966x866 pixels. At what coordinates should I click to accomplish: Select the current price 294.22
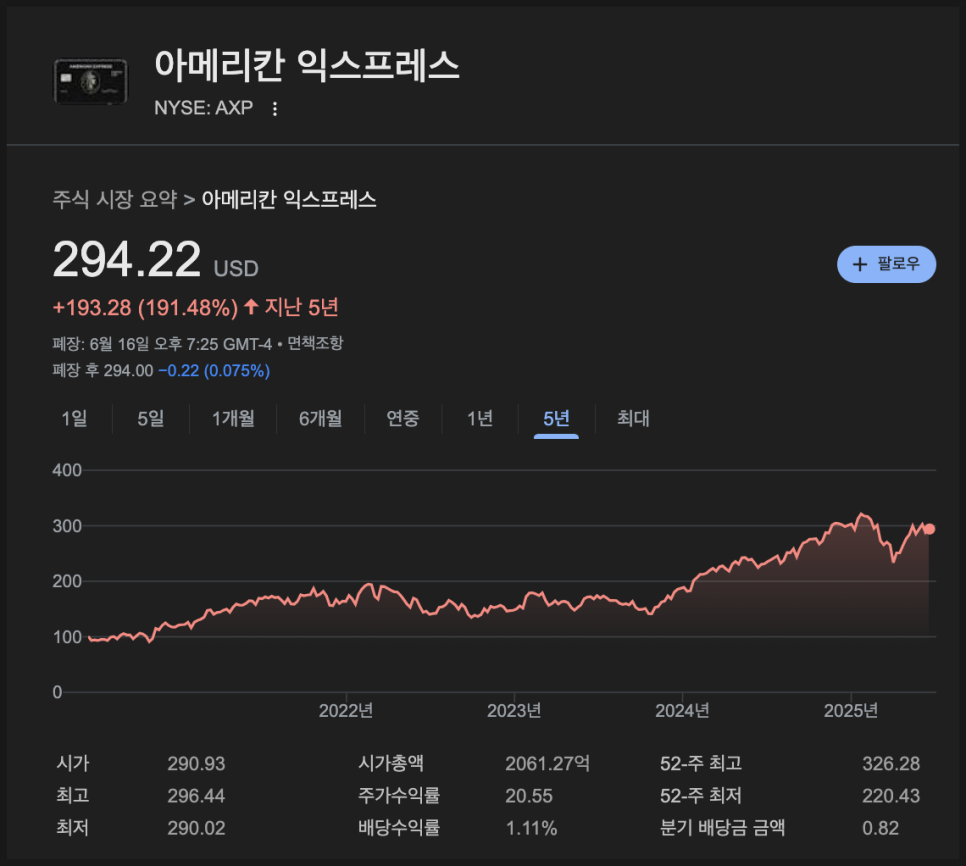pos(127,259)
